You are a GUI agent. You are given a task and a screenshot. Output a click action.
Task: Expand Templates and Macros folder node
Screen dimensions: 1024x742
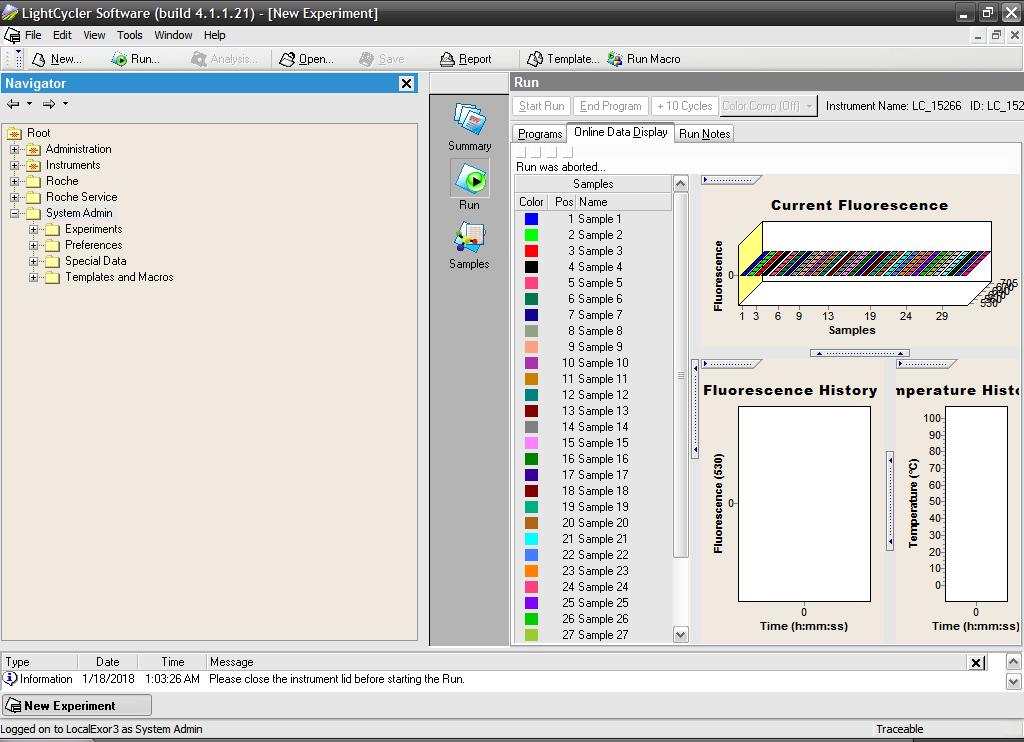pos(33,278)
